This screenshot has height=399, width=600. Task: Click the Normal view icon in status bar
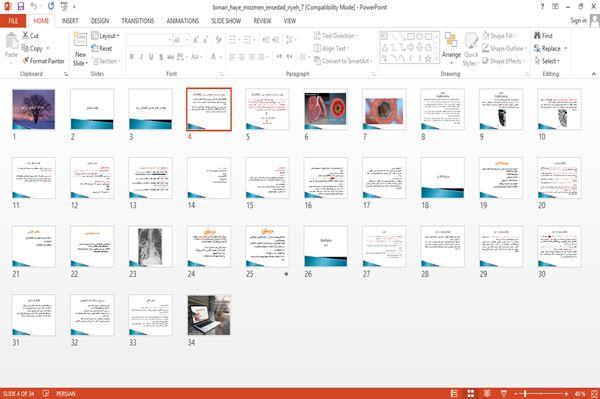[x=454, y=393]
